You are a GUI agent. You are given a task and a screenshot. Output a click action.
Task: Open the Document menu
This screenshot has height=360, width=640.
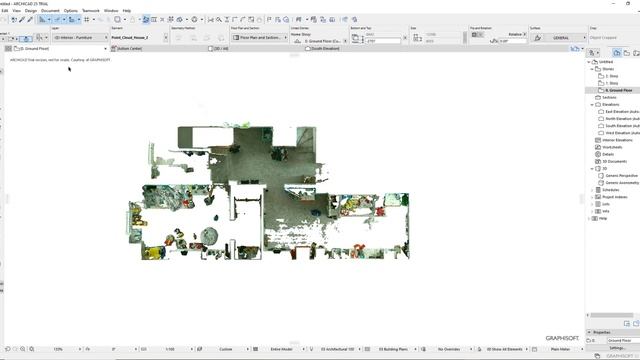(x=50, y=11)
